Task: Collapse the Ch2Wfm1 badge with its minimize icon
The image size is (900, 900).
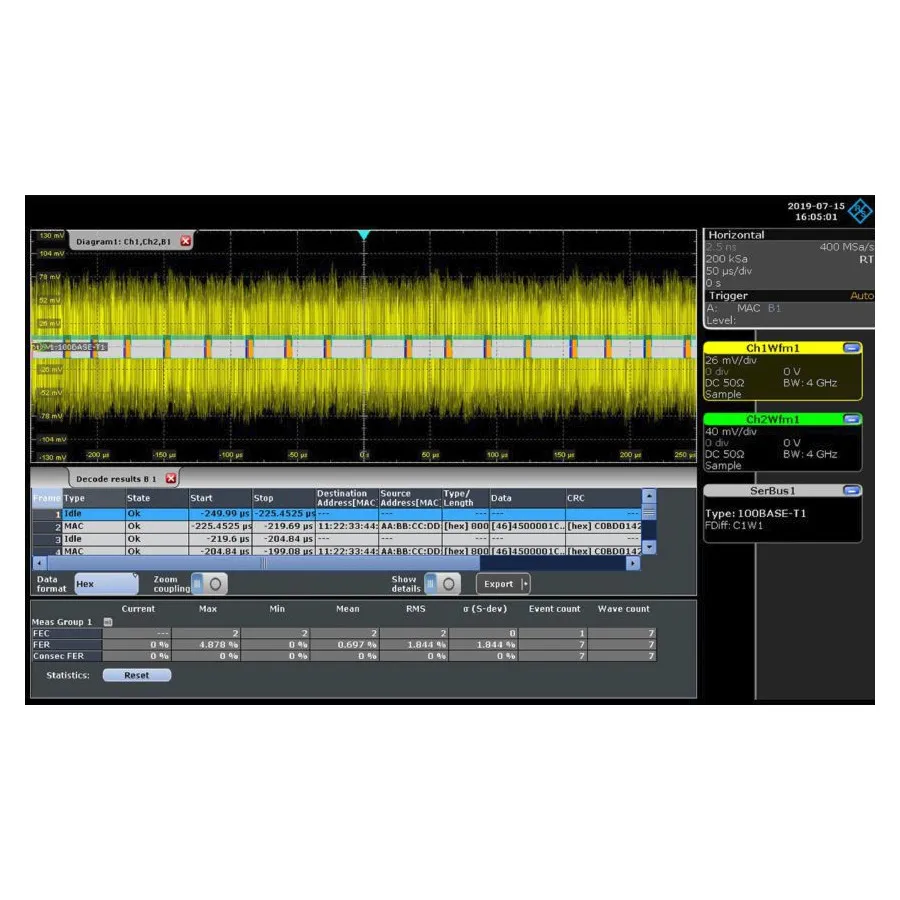Action: [851, 418]
